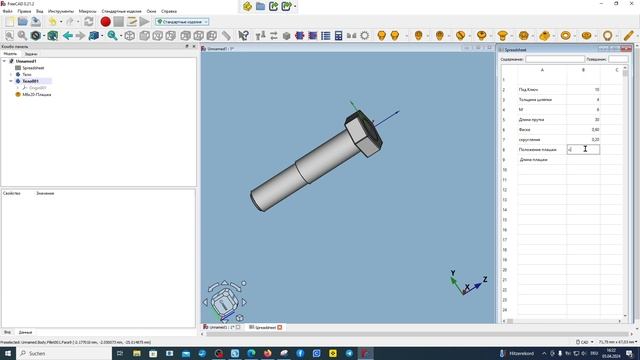Viewport: 640px width, 360px height.
Task: Activate What's This help cursor
Action: click(243, 36)
